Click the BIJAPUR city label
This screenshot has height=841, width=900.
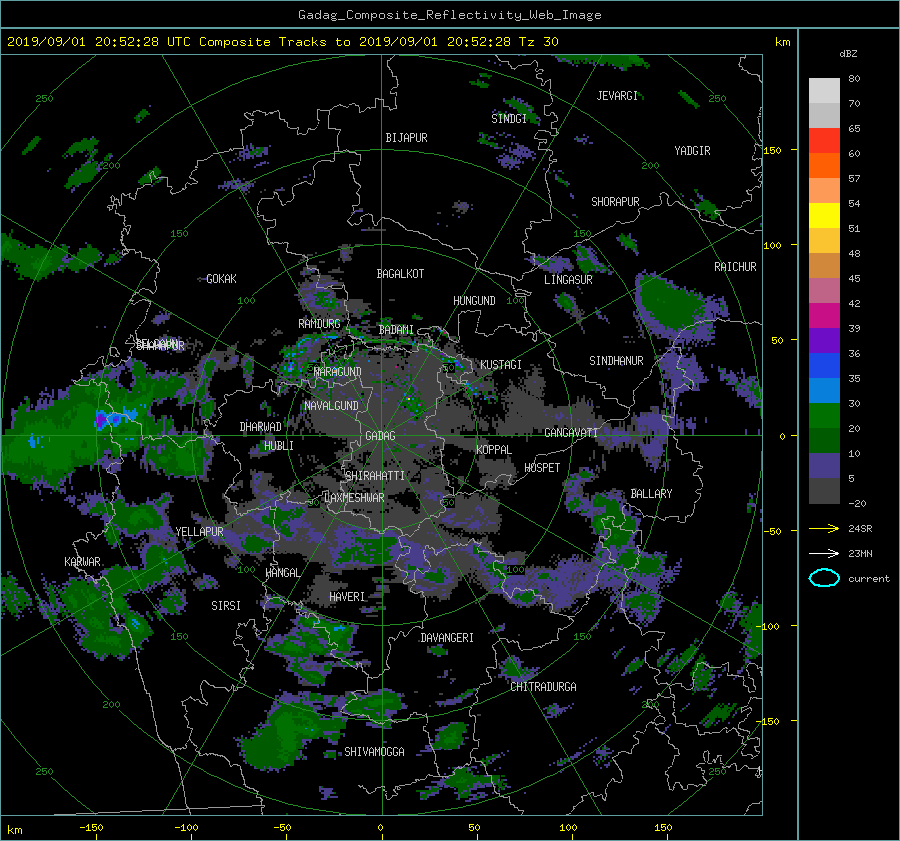406,138
